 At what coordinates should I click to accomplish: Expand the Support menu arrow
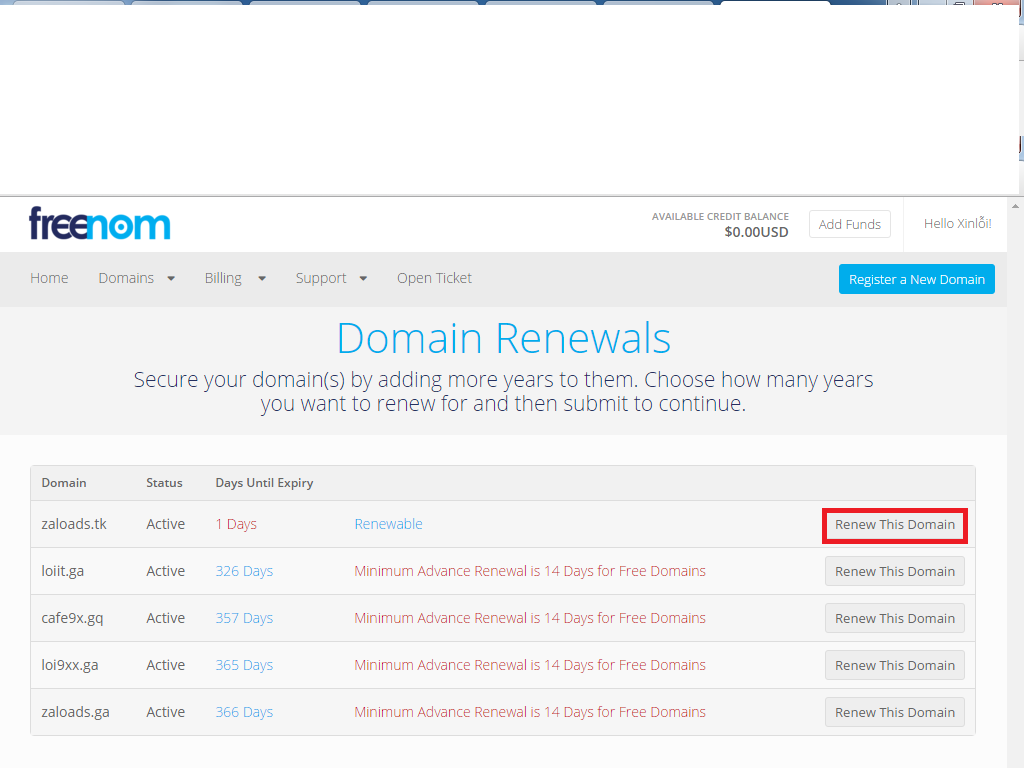click(363, 279)
